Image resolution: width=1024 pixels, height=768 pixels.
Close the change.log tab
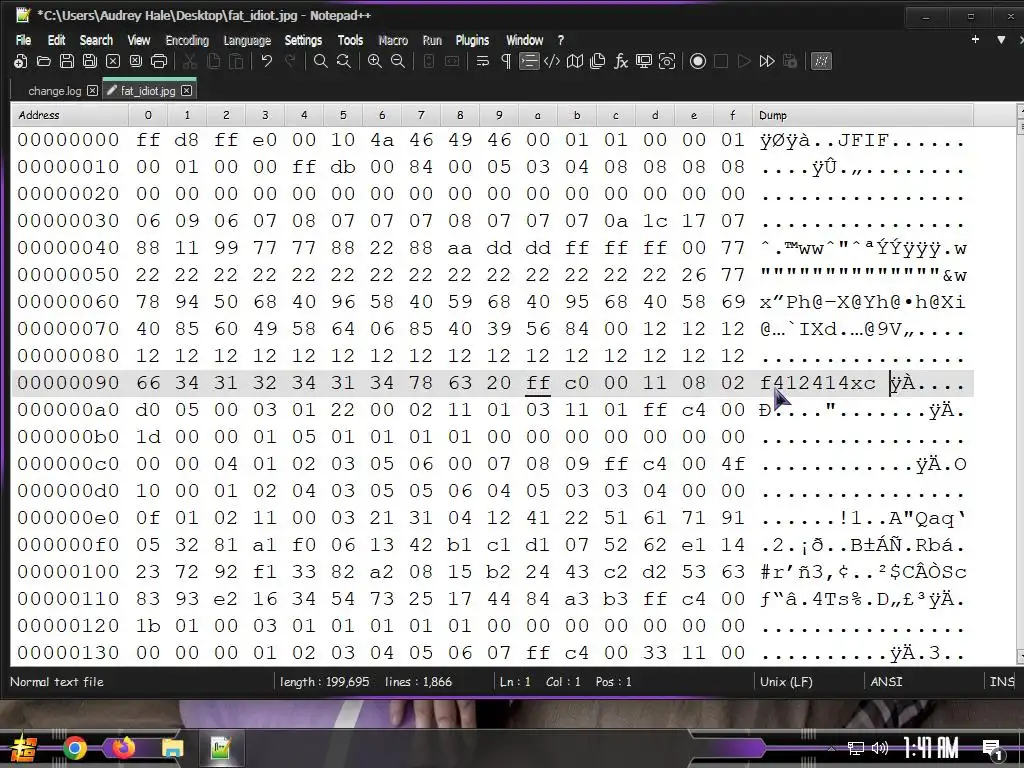tap(93, 91)
